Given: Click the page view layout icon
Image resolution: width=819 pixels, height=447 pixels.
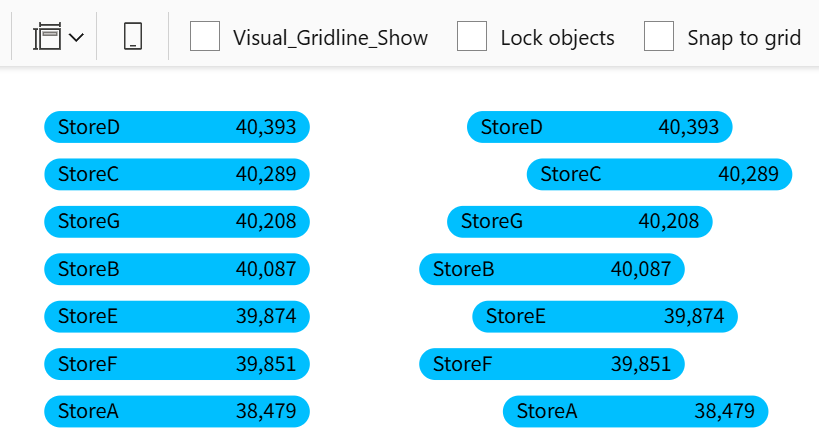Looking at the screenshot, I should click(x=47, y=38).
